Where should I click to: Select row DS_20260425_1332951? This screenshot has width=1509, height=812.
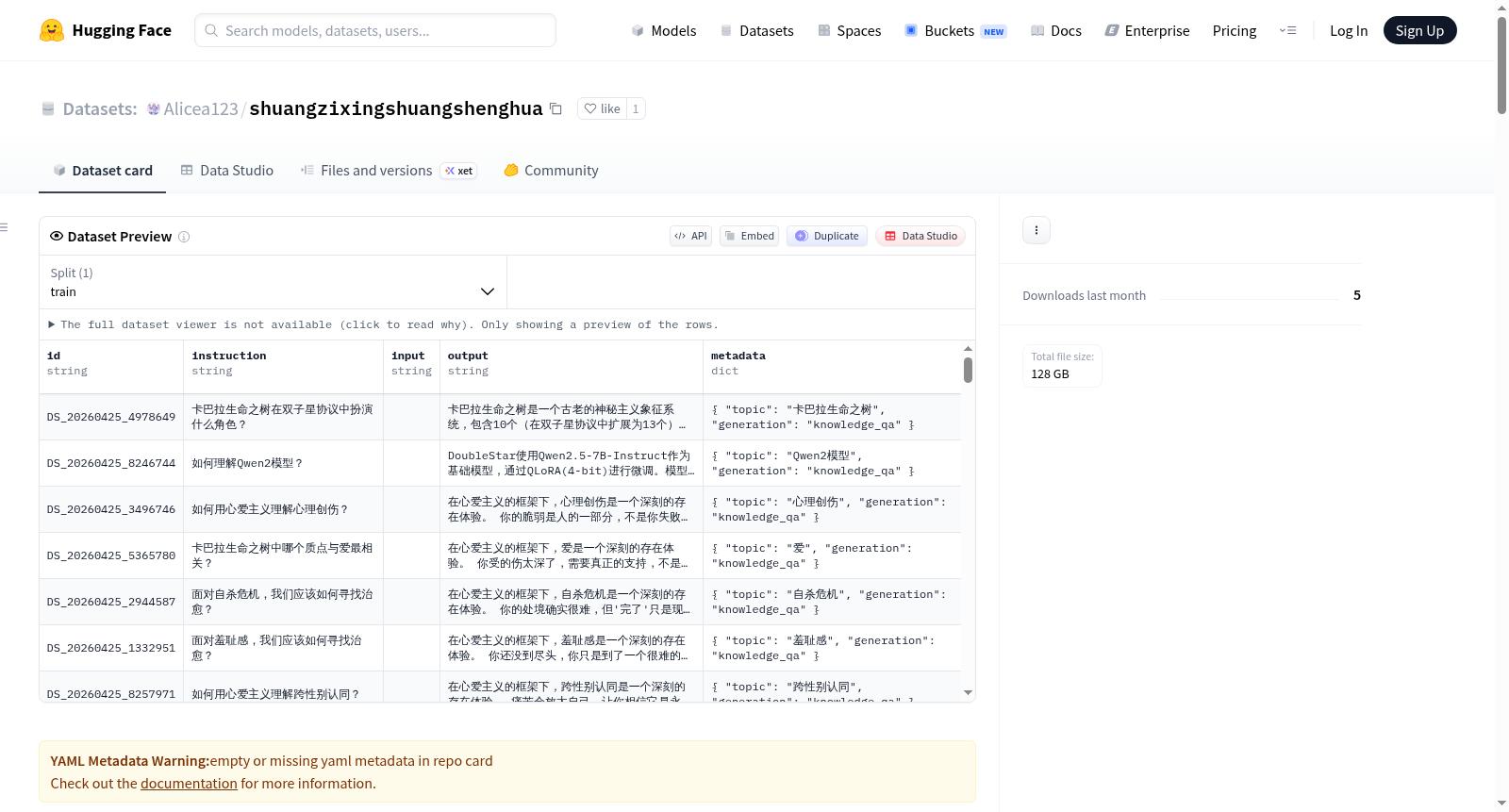click(500, 648)
